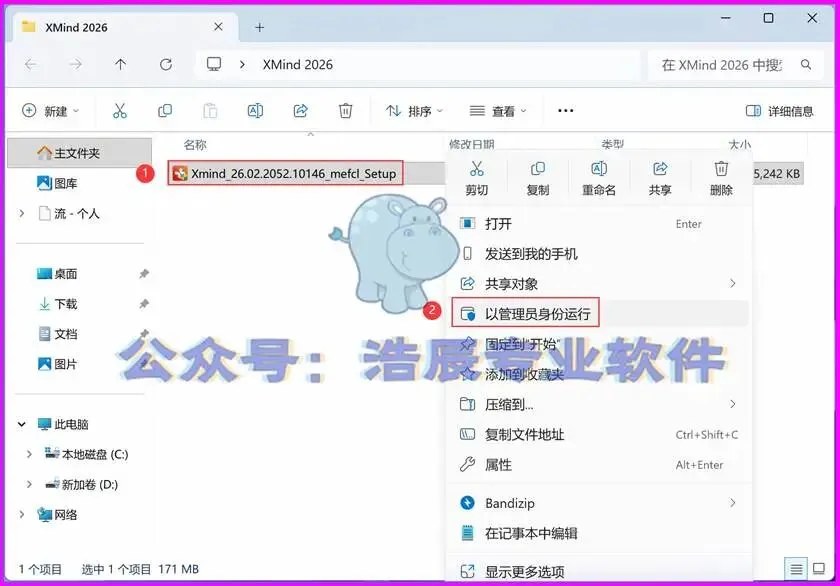Open the 压缩到... submenu
840x586 pixels.
point(598,404)
